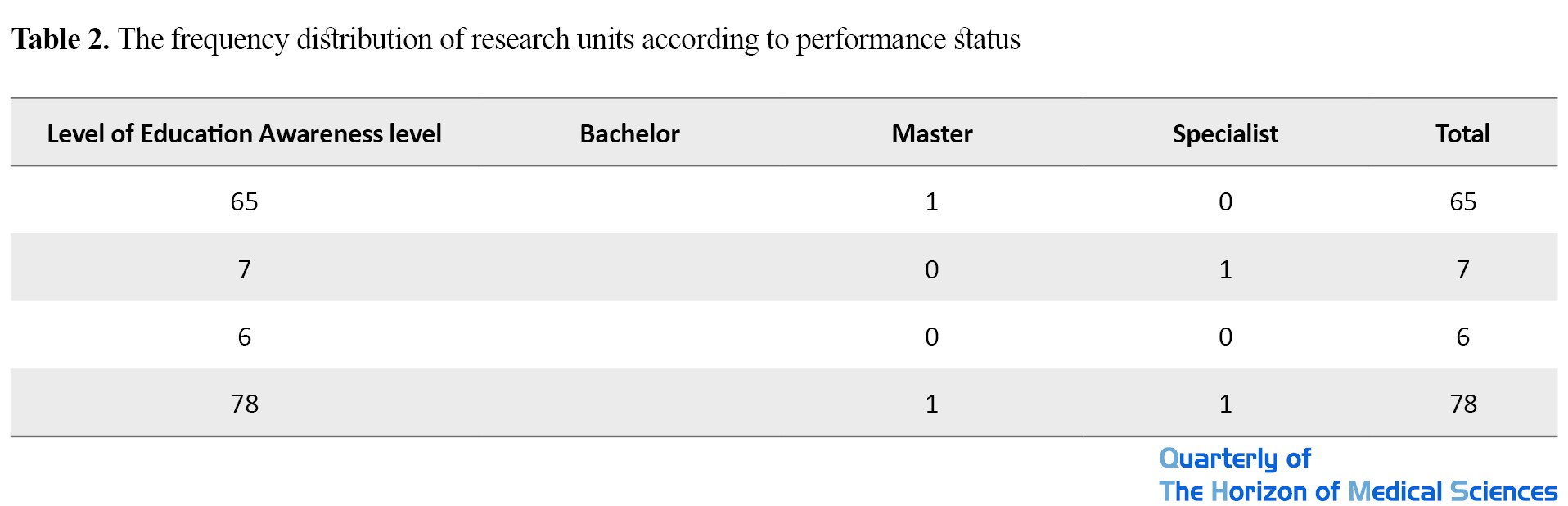The height and width of the screenshot is (506, 1568).
Task: Click the Total cell showing 65
Action: (1462, 201)
